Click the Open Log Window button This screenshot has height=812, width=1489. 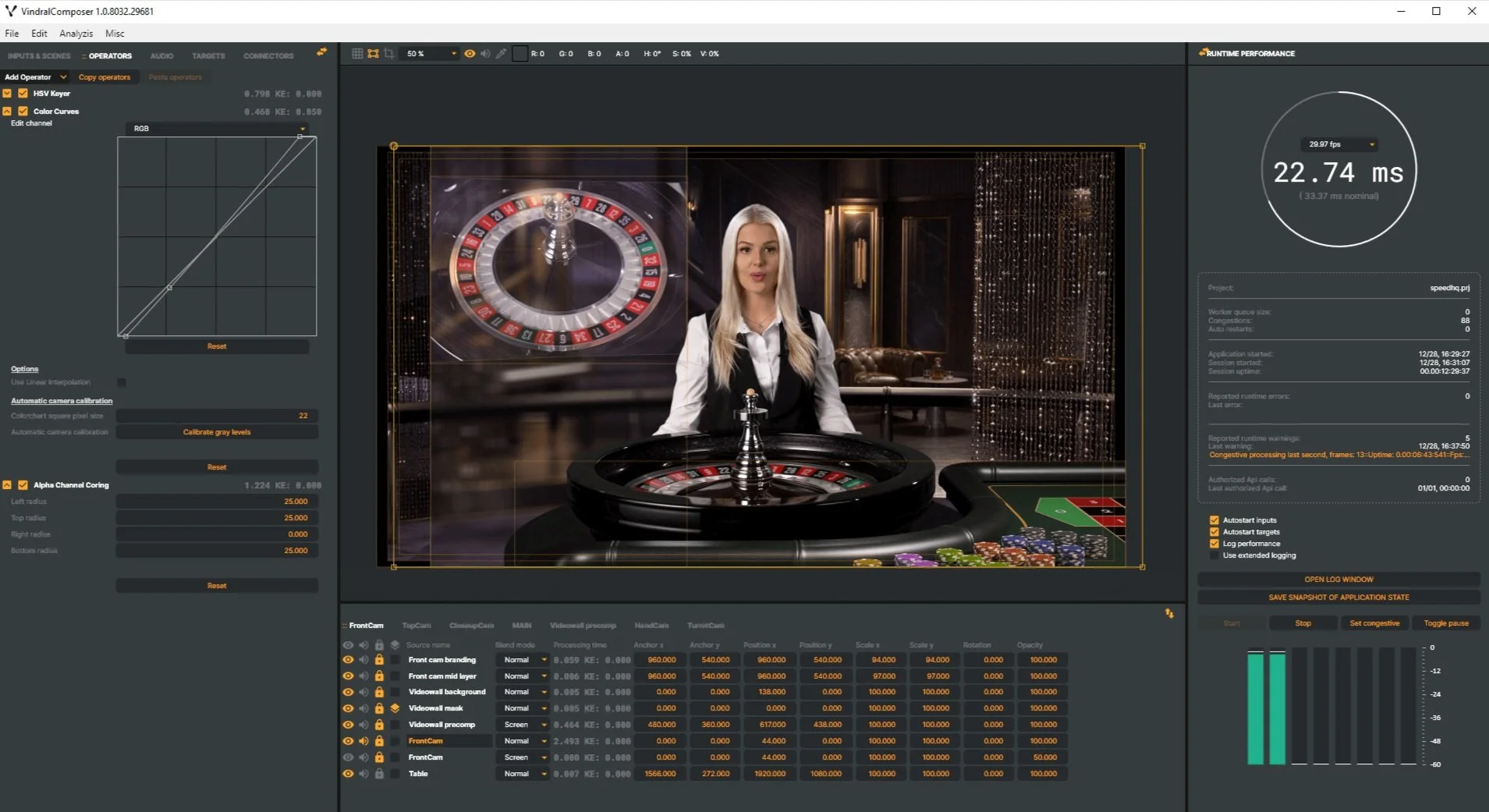1338,579
